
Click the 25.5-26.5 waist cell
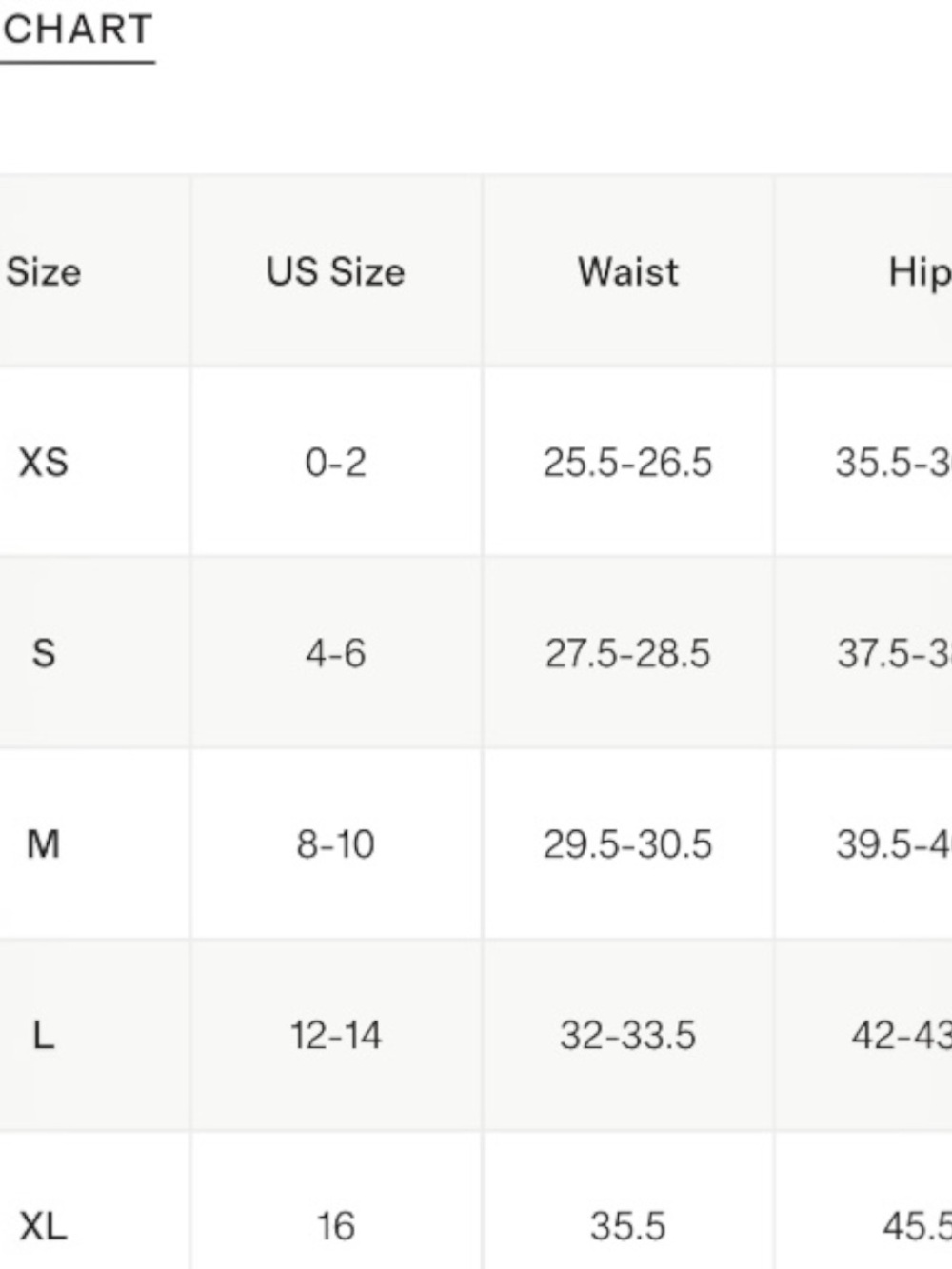pyautogui.click(x=627, y=463)
